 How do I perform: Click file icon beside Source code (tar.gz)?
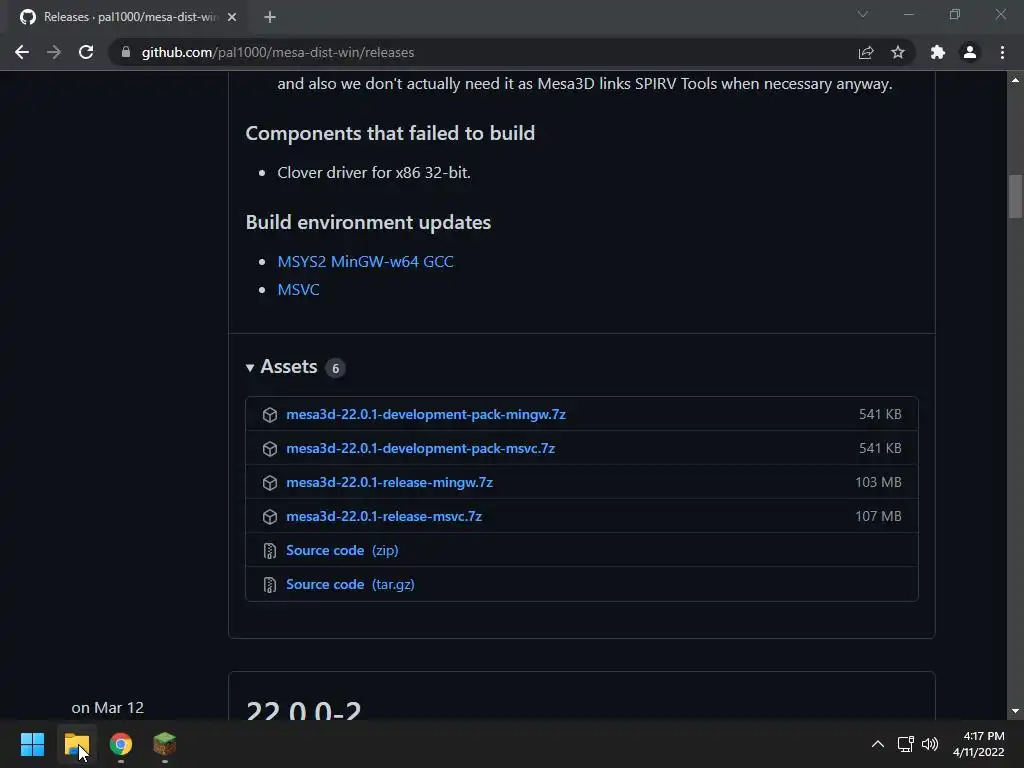point(270,584)
